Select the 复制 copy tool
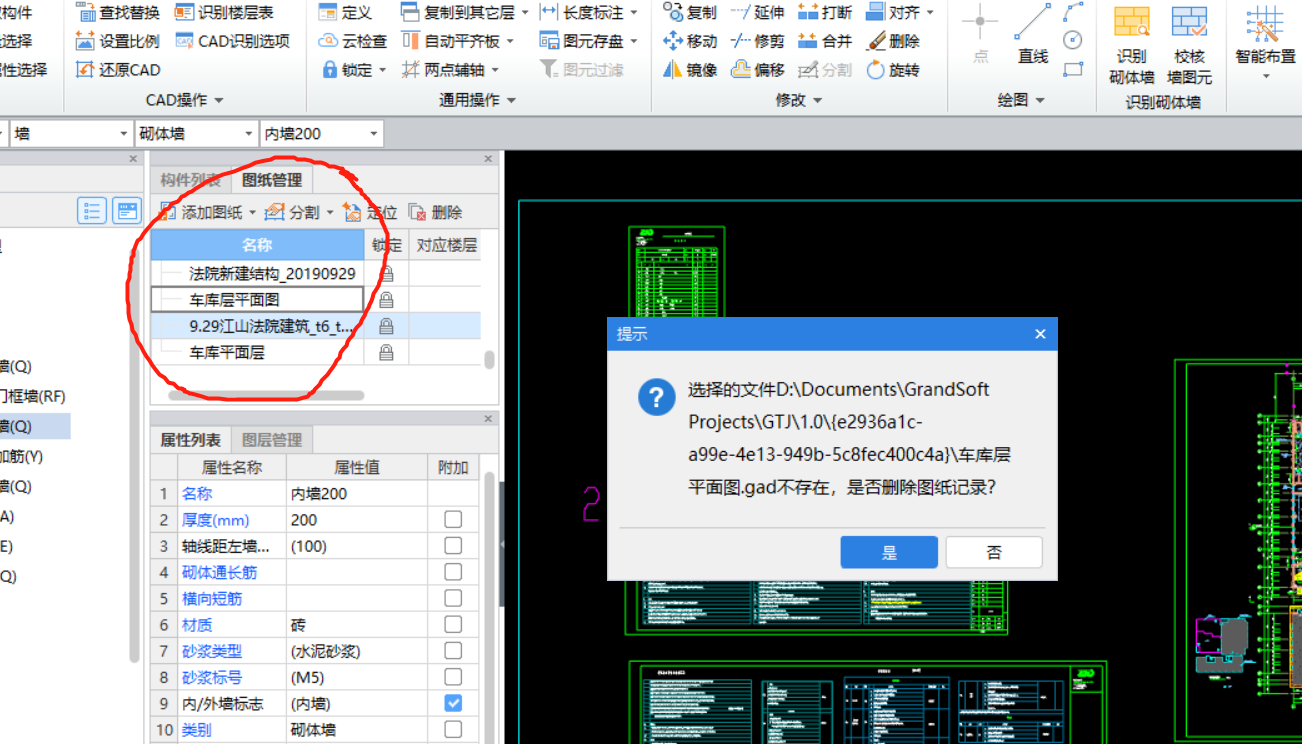 click(690, 12)
